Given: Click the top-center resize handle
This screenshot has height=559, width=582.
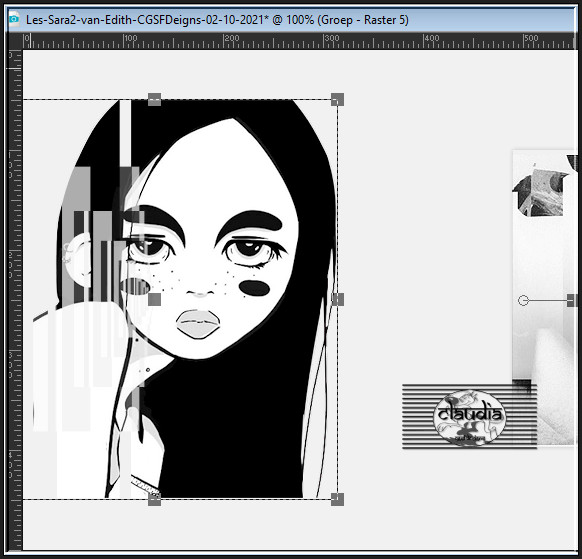Looking at the screenshot, I should [x=154, y=99].
